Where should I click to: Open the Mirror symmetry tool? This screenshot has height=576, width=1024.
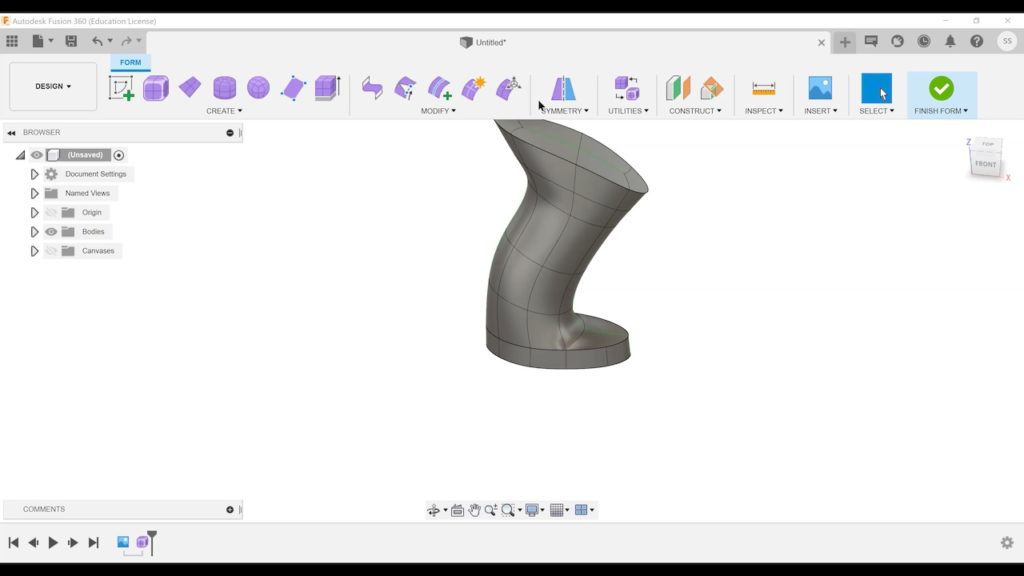pyautogui.click(x=564, y=88)
